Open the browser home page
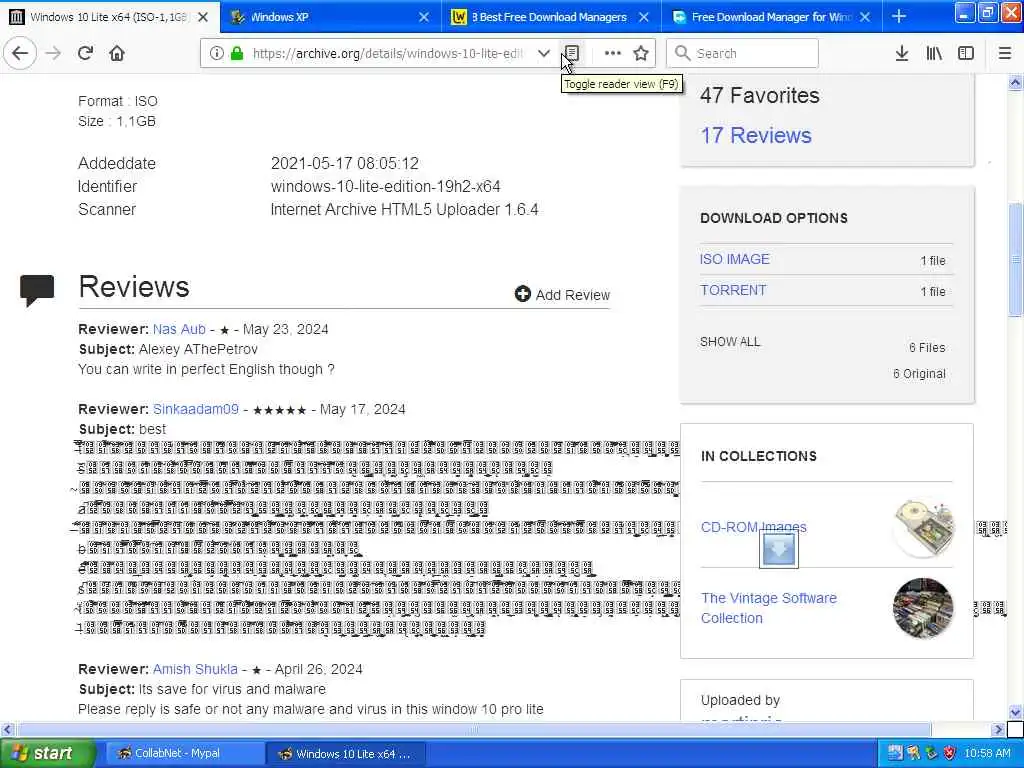1024x768 pixels. [x=117, y=53]
